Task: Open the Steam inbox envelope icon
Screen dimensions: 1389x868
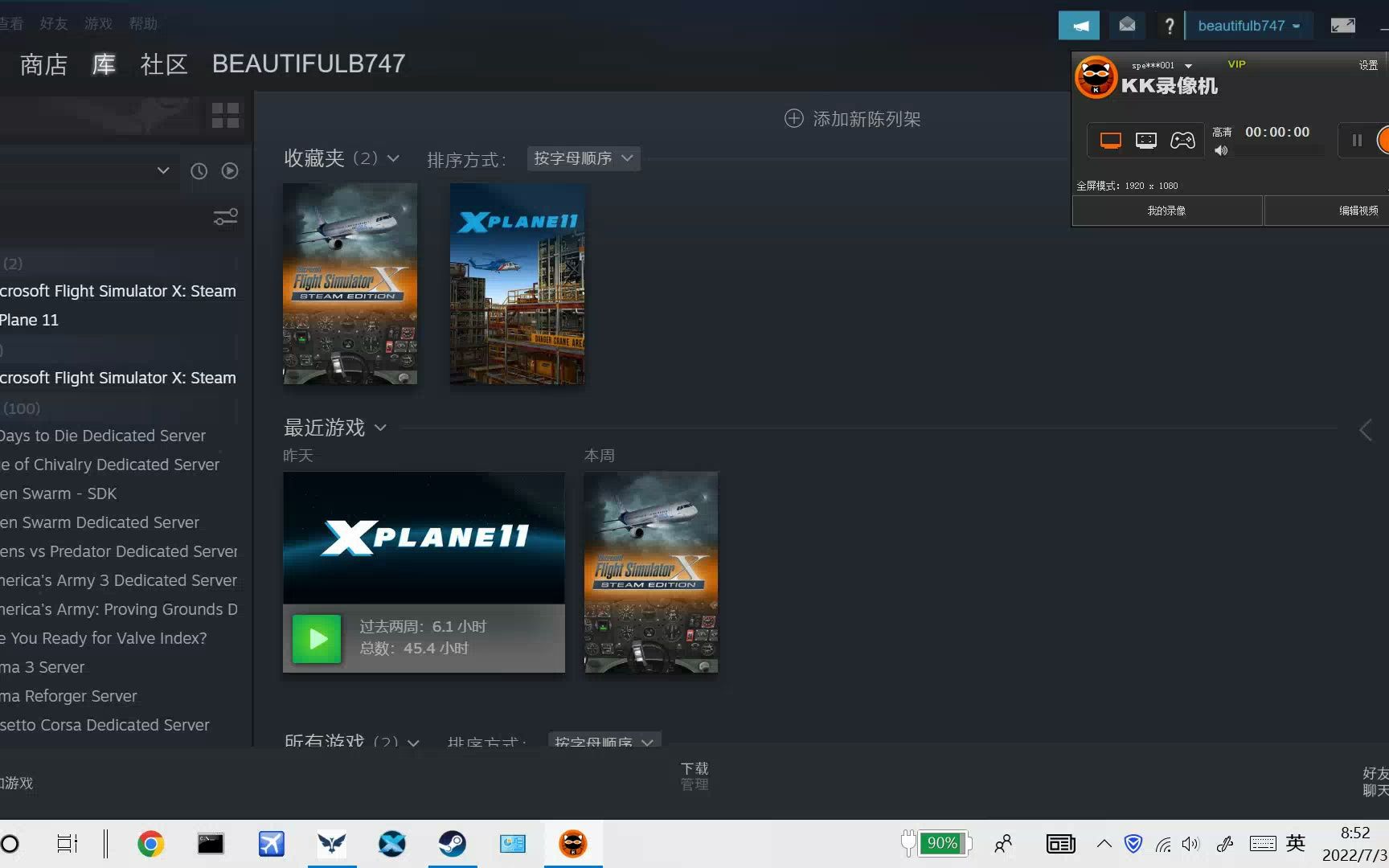Action: pyautogui.click(x=1127, y=25)
